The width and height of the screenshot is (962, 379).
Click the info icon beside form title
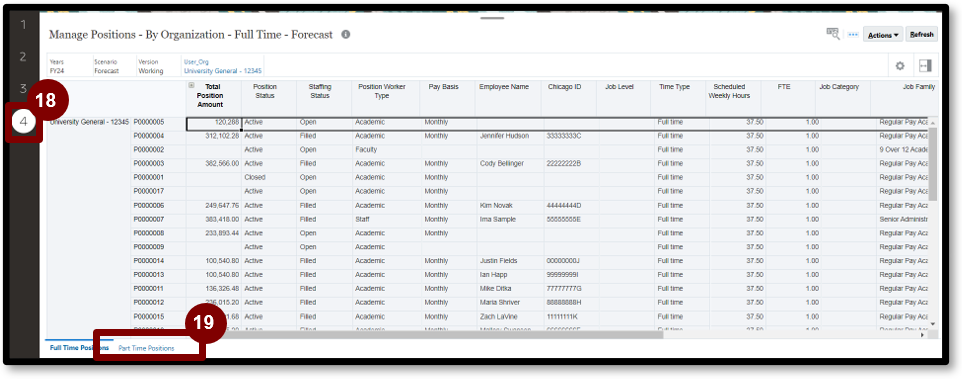coord(346,34)
